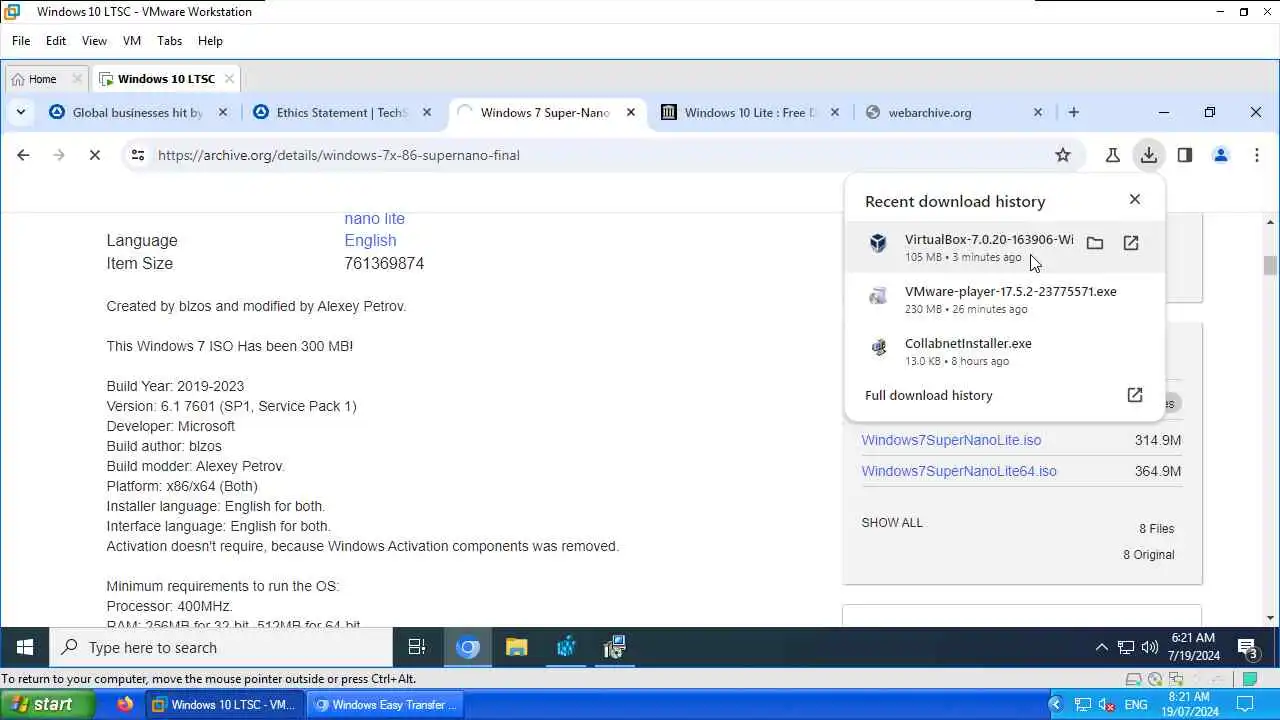Open a new Chrome tab
1280x720 pixels.
(x=1074, y=112)
